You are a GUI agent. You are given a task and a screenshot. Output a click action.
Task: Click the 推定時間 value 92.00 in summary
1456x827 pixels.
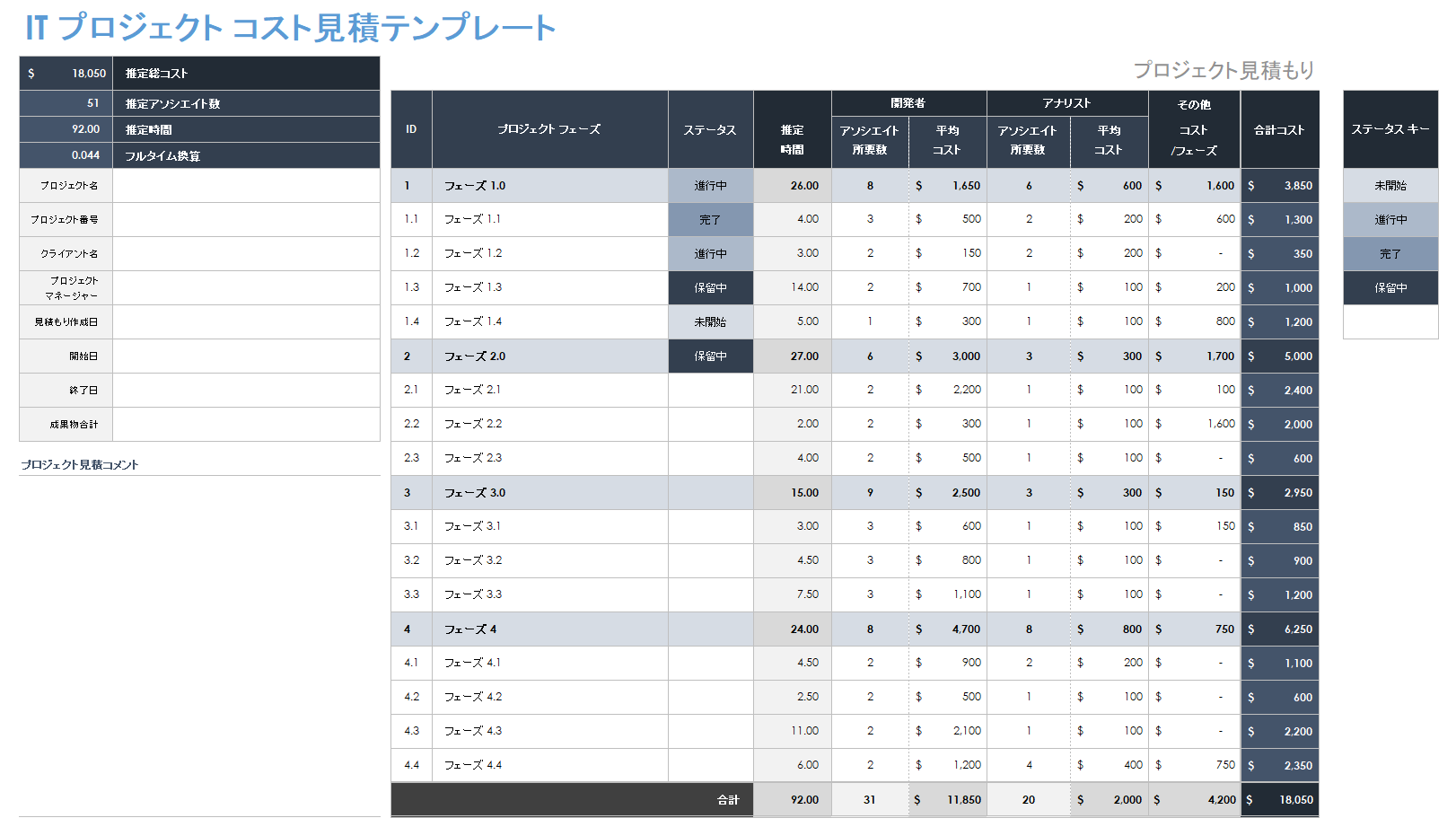coord(66,129)
